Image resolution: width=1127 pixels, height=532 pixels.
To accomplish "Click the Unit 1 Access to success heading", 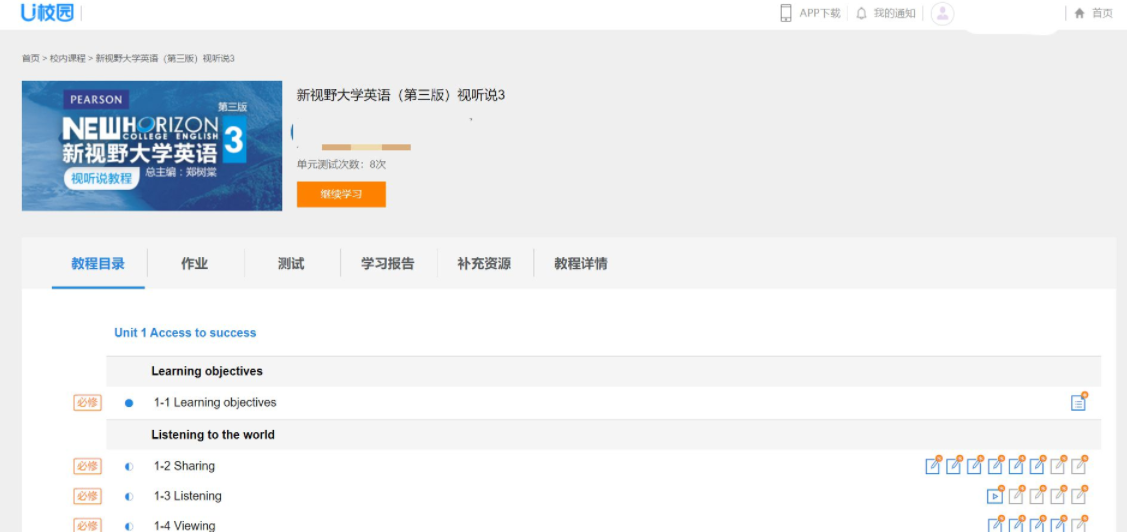I will [185, 333].
